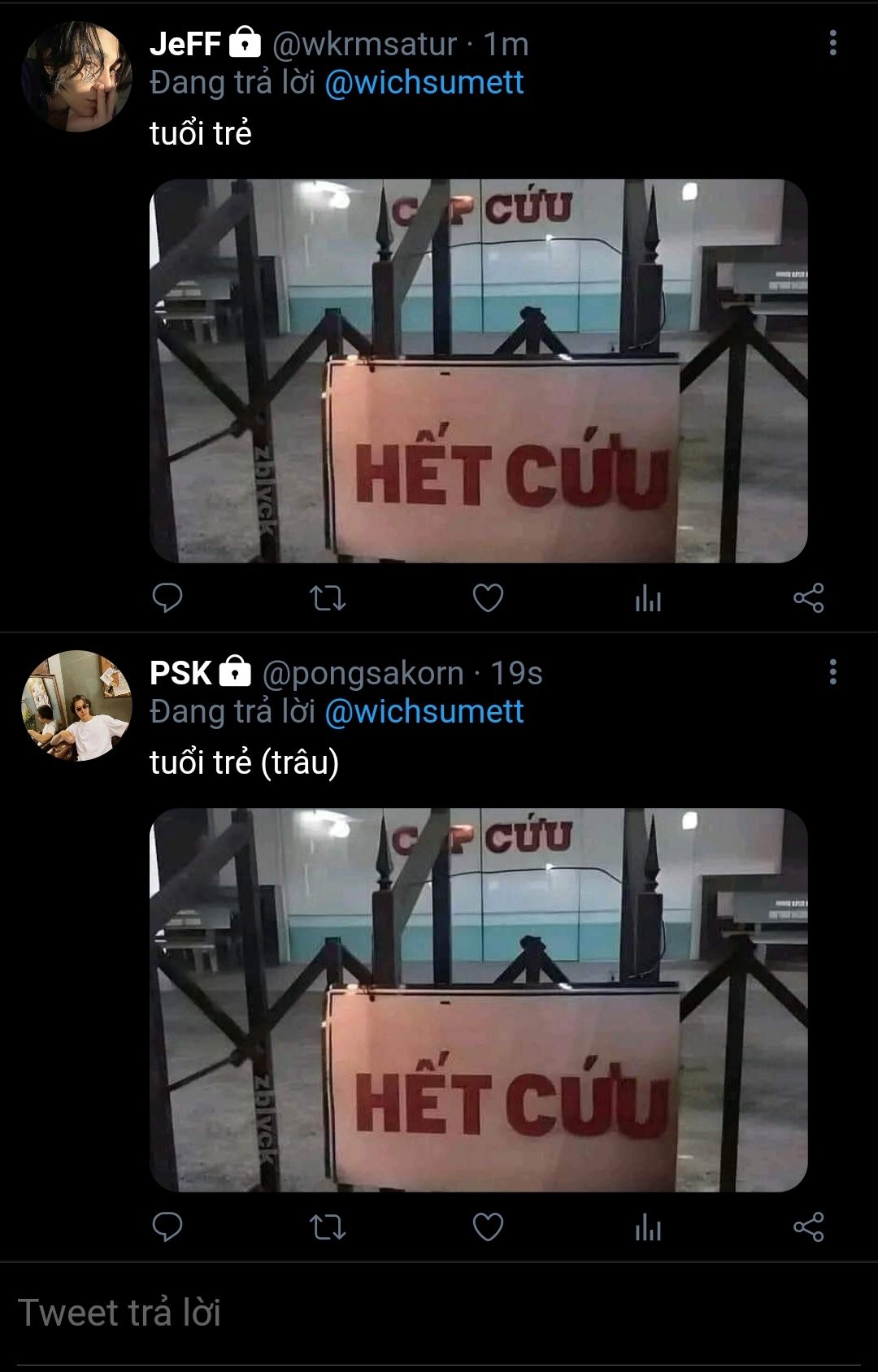This screenshot has width=878, height=1372.
Task: Open more options for JeFF's tweet
Action: click(832, 43)
